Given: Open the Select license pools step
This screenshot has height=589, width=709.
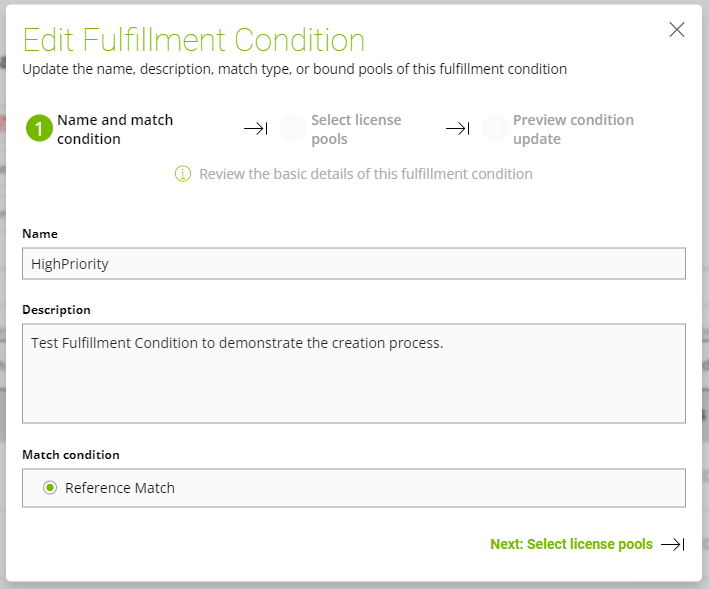Looking at the screenshot, I should coord(356,129).
